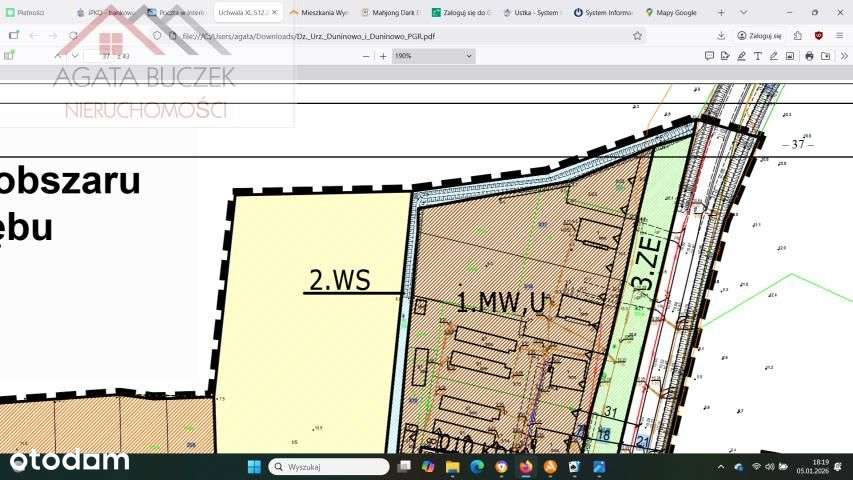Select the add text tool
The width and height of the screenshot is (853, 480).
click(x=758, y=56)
